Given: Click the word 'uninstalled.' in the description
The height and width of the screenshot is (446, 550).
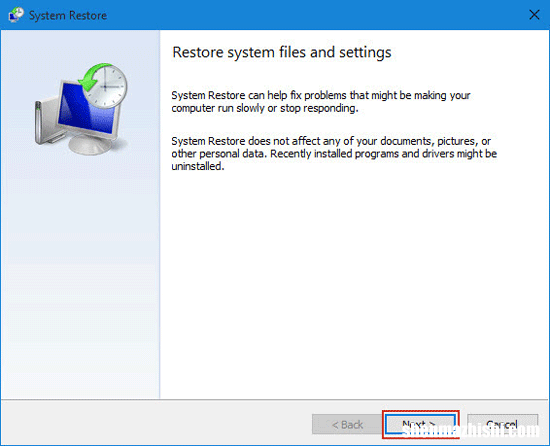Looking at the screenshot, I should coord(197,166).
